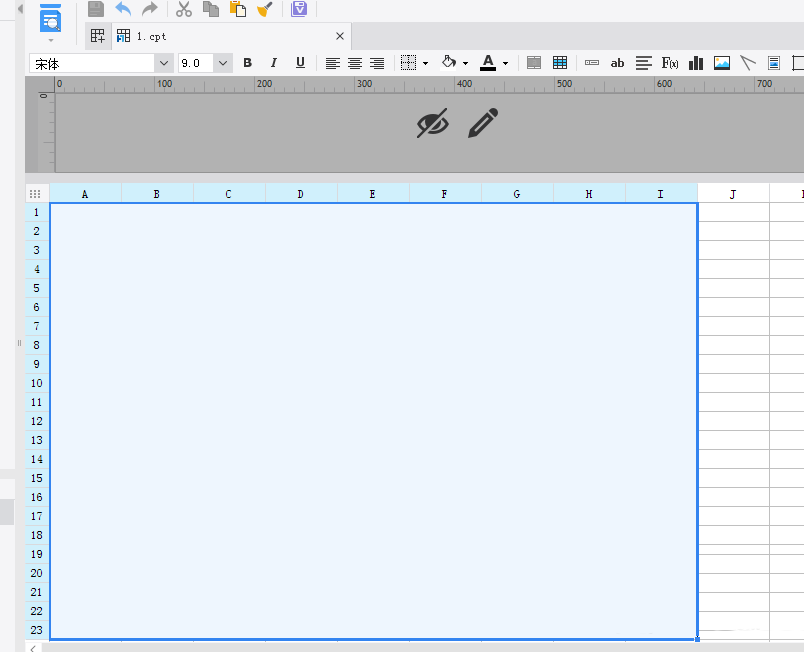
Task: Toggle Bold formatting
Action: tap(248, 63)
